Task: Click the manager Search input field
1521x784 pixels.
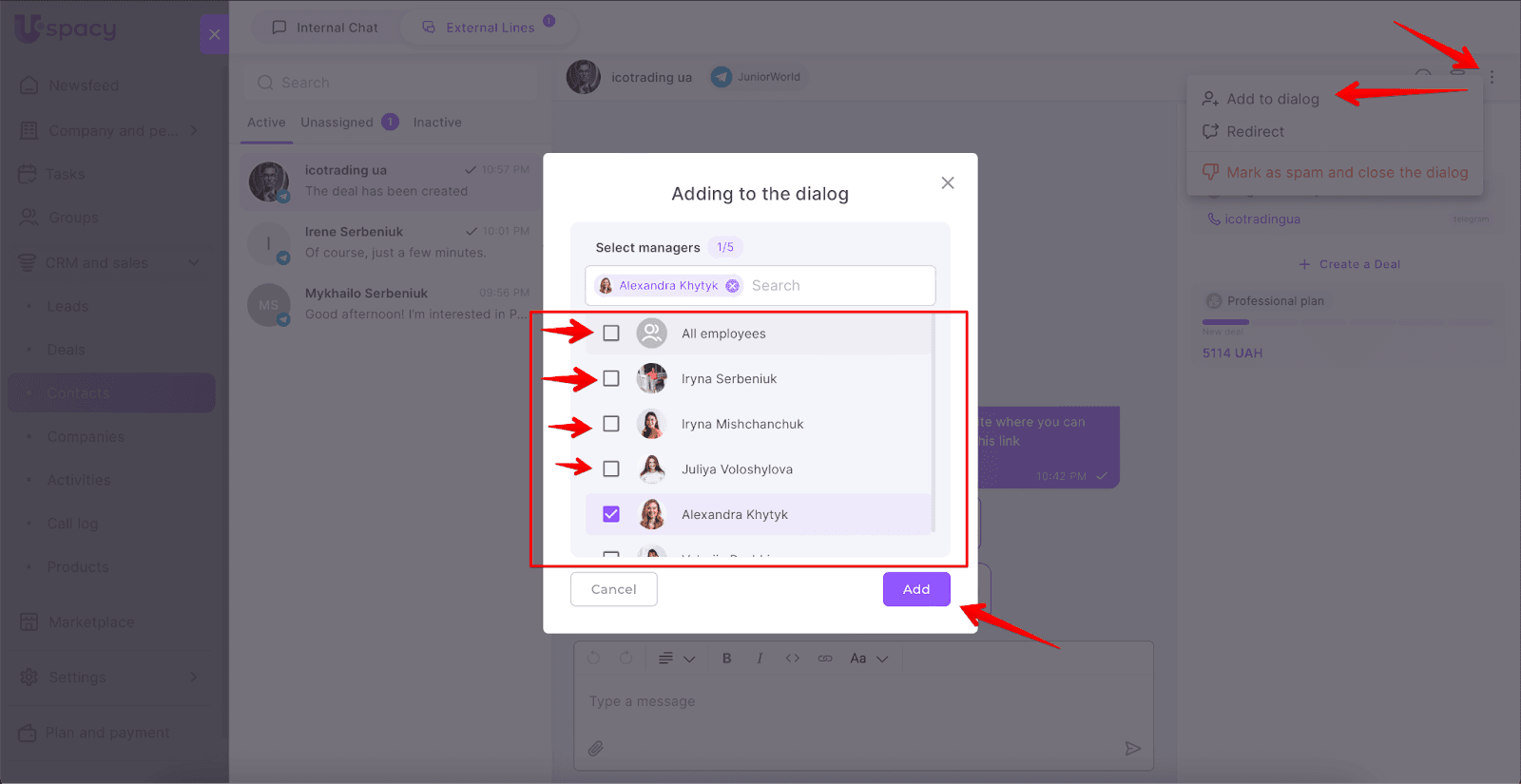Action: (x=837, y=285)
